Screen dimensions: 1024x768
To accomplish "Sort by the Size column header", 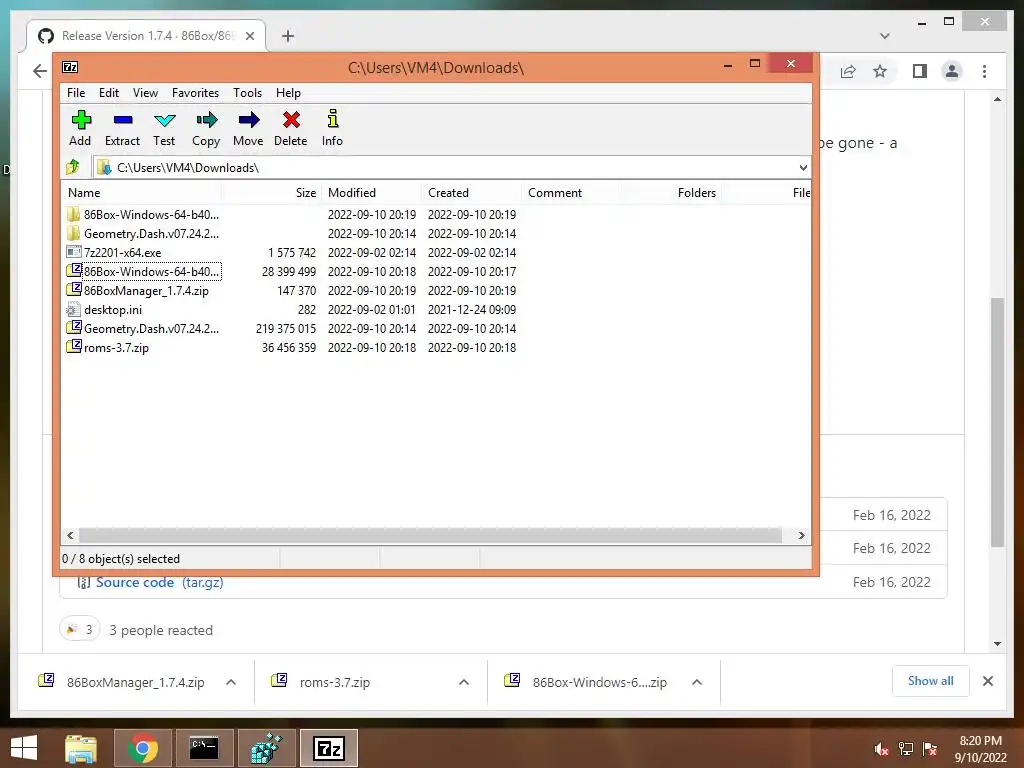I will [272, 193].
